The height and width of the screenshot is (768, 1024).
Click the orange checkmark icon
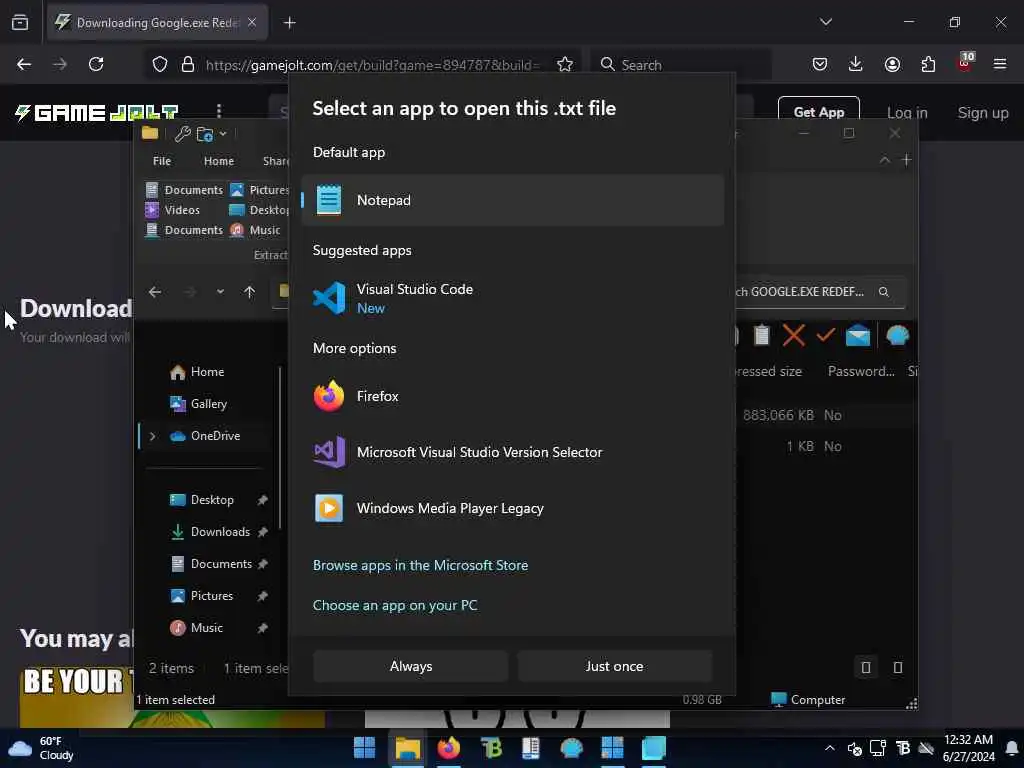pos(825,335)
